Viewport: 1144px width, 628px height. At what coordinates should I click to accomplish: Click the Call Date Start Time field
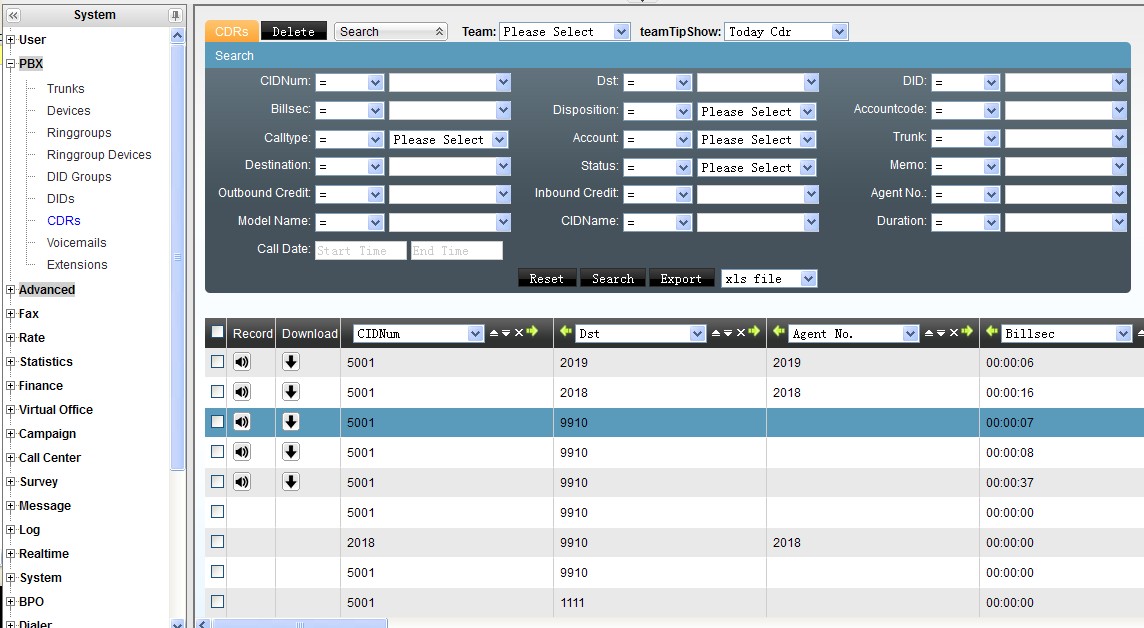click(361, 251)
